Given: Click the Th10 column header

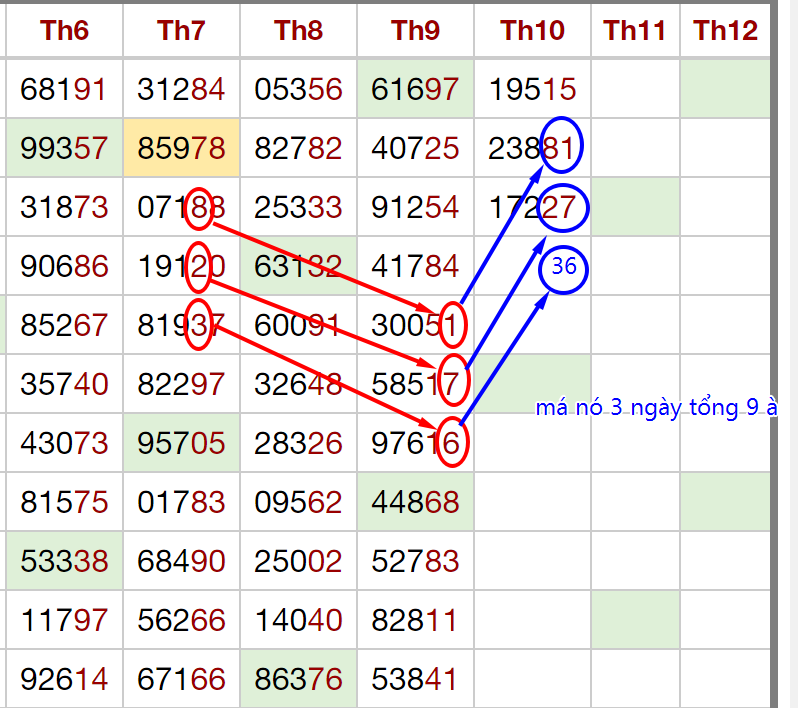Looking at the screenshot, I should click(532, 31).
